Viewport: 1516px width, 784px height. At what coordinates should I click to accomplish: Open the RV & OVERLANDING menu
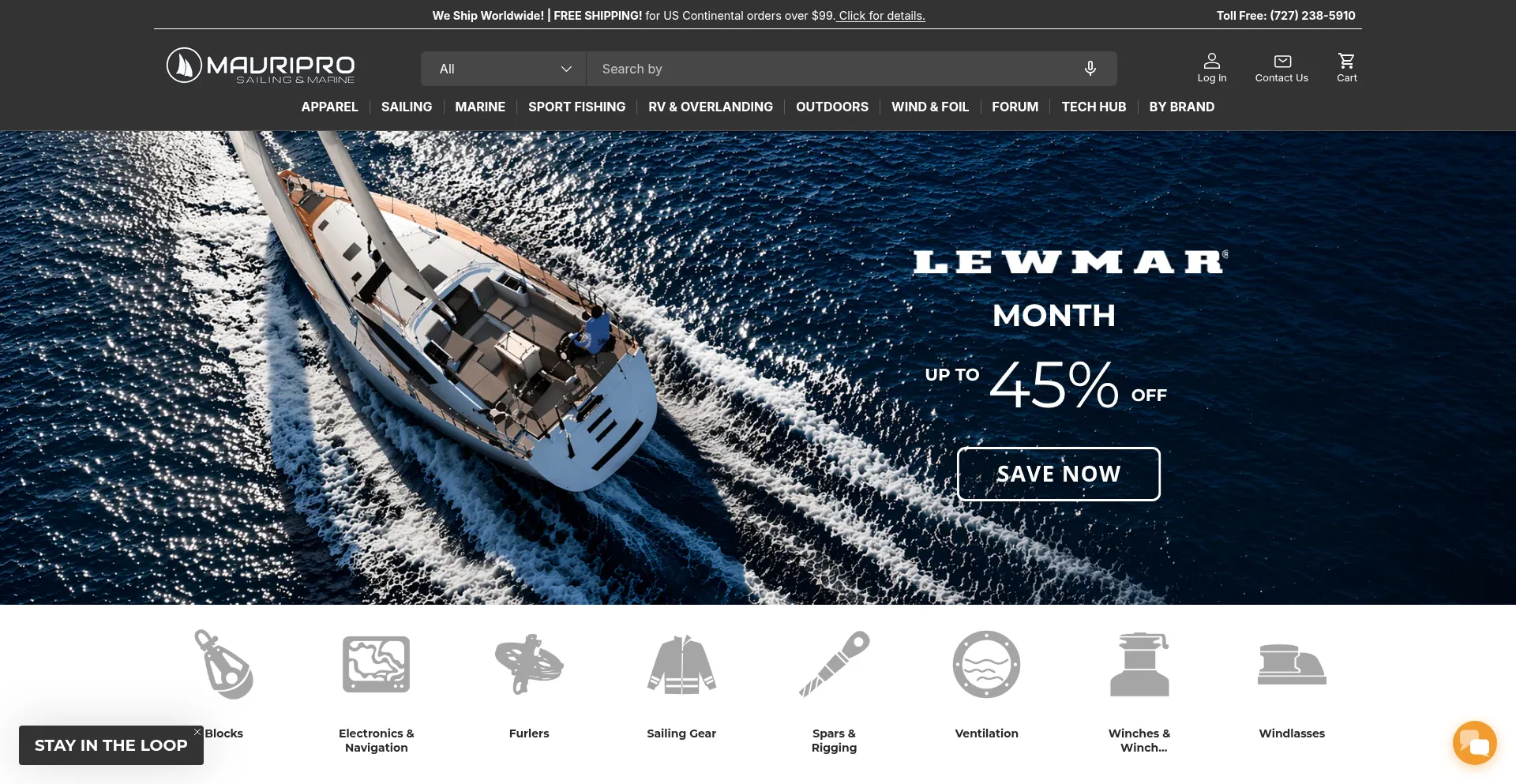pyautogui.click(x=711, y=107)
